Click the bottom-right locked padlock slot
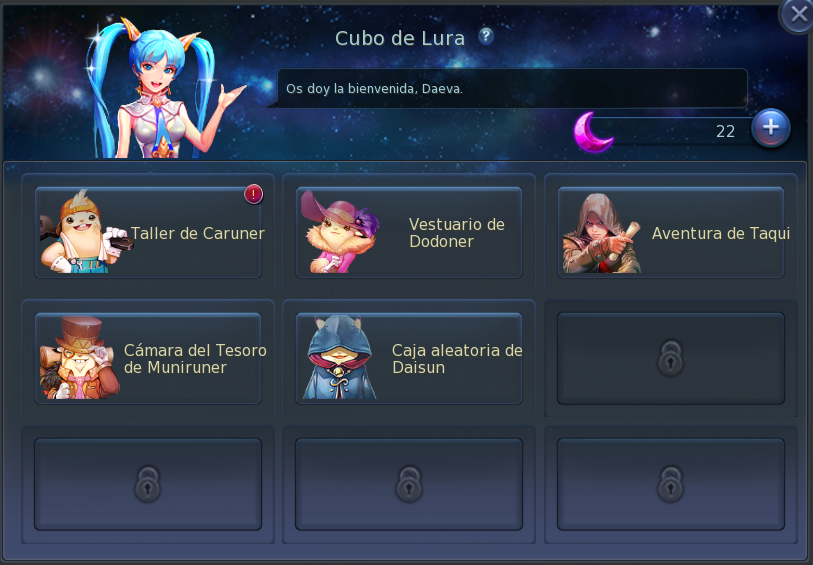This screenshot has width=813, height=565. coord(671,484)
